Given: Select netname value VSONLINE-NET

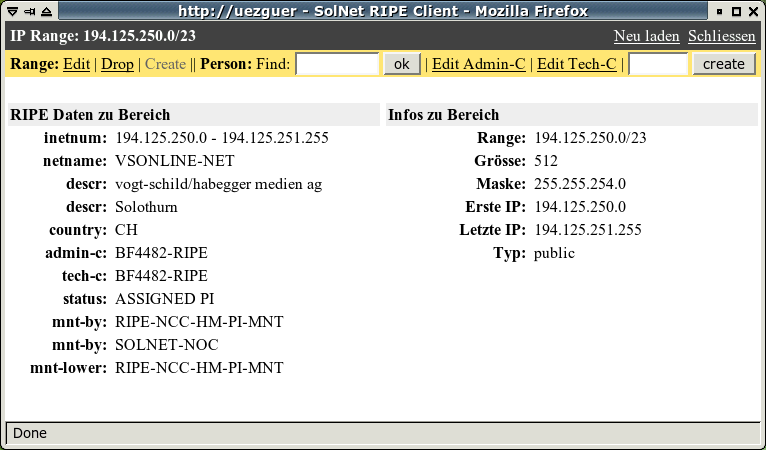Looking at the screenshot, I should click(175, 161).
